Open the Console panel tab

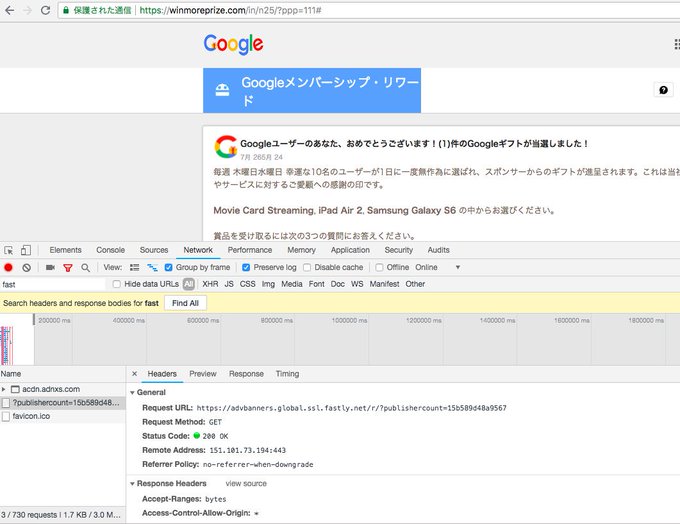(x=111, y=250)
